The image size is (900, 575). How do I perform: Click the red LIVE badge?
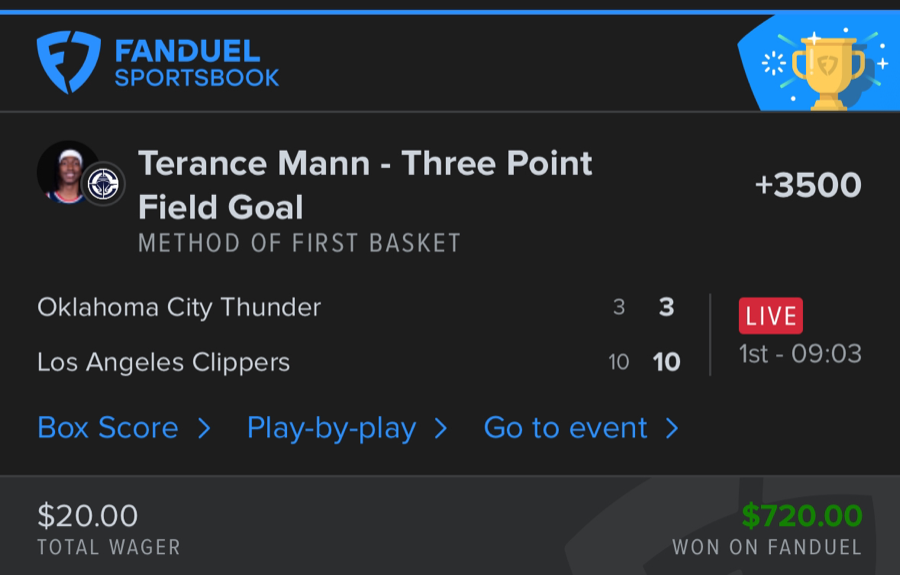coord(770,316)
